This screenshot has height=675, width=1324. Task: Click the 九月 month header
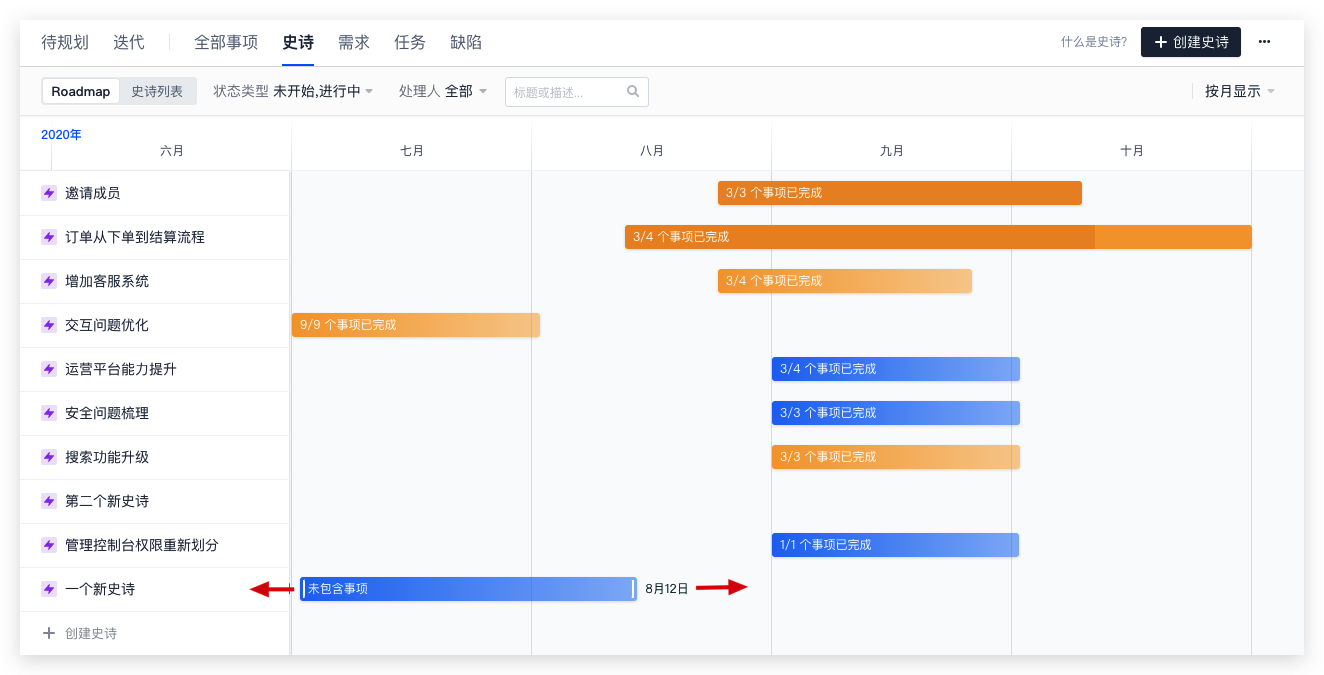tap(892, 151)
